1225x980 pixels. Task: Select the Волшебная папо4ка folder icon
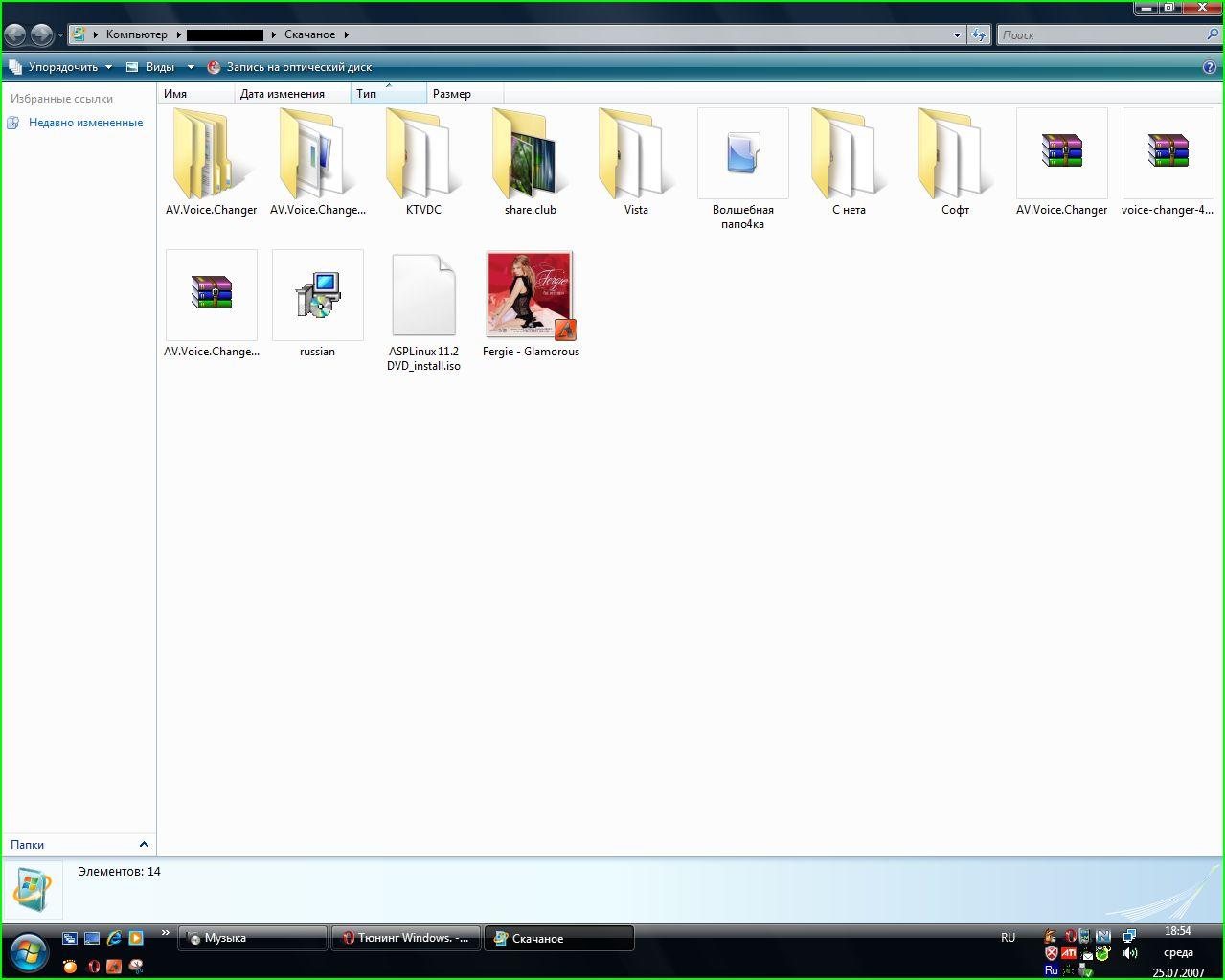pos(742,153)
